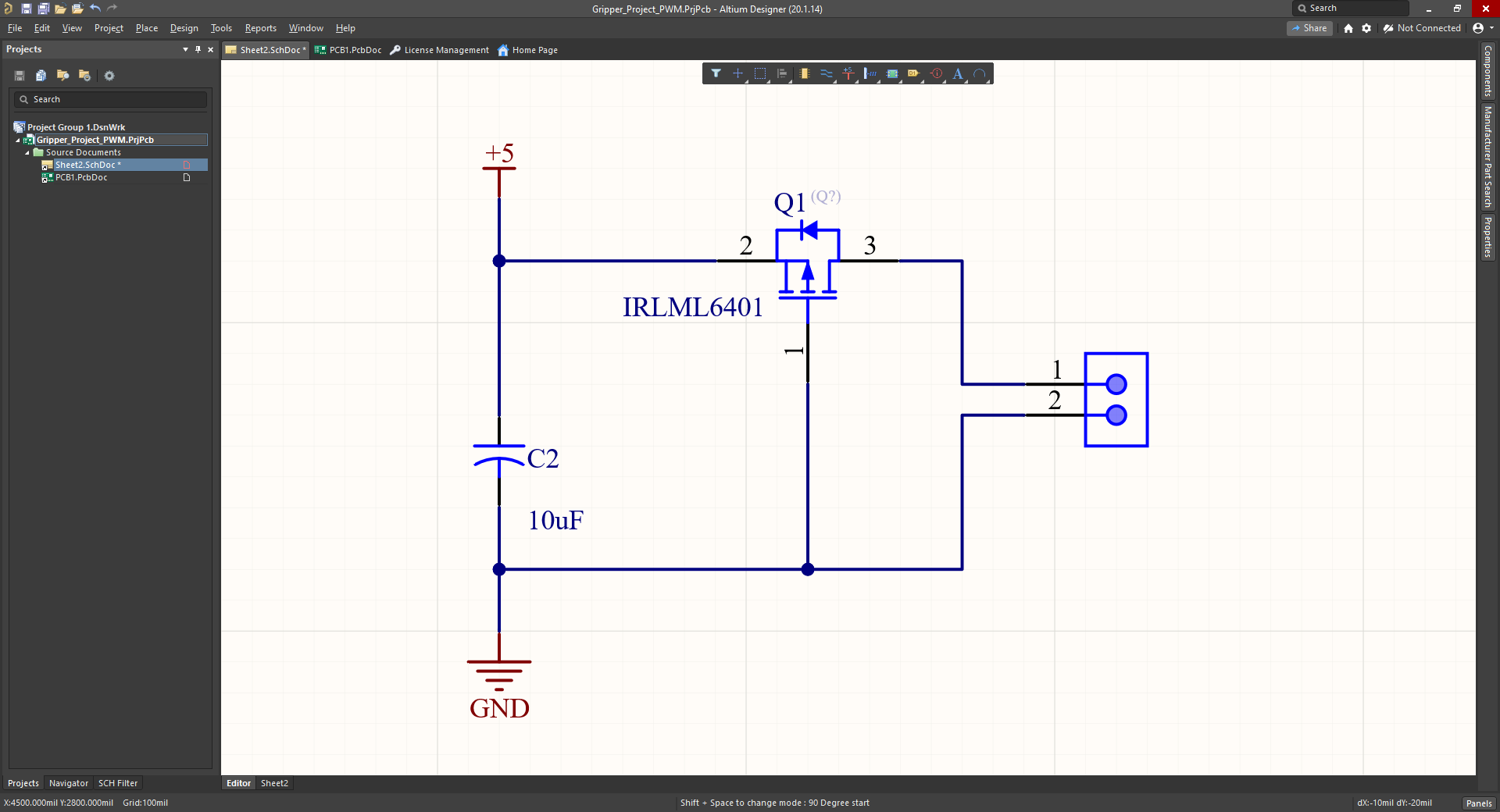Open the Help menu
The width and height of the screenshot is (1500, 812).
coord(345,28)
